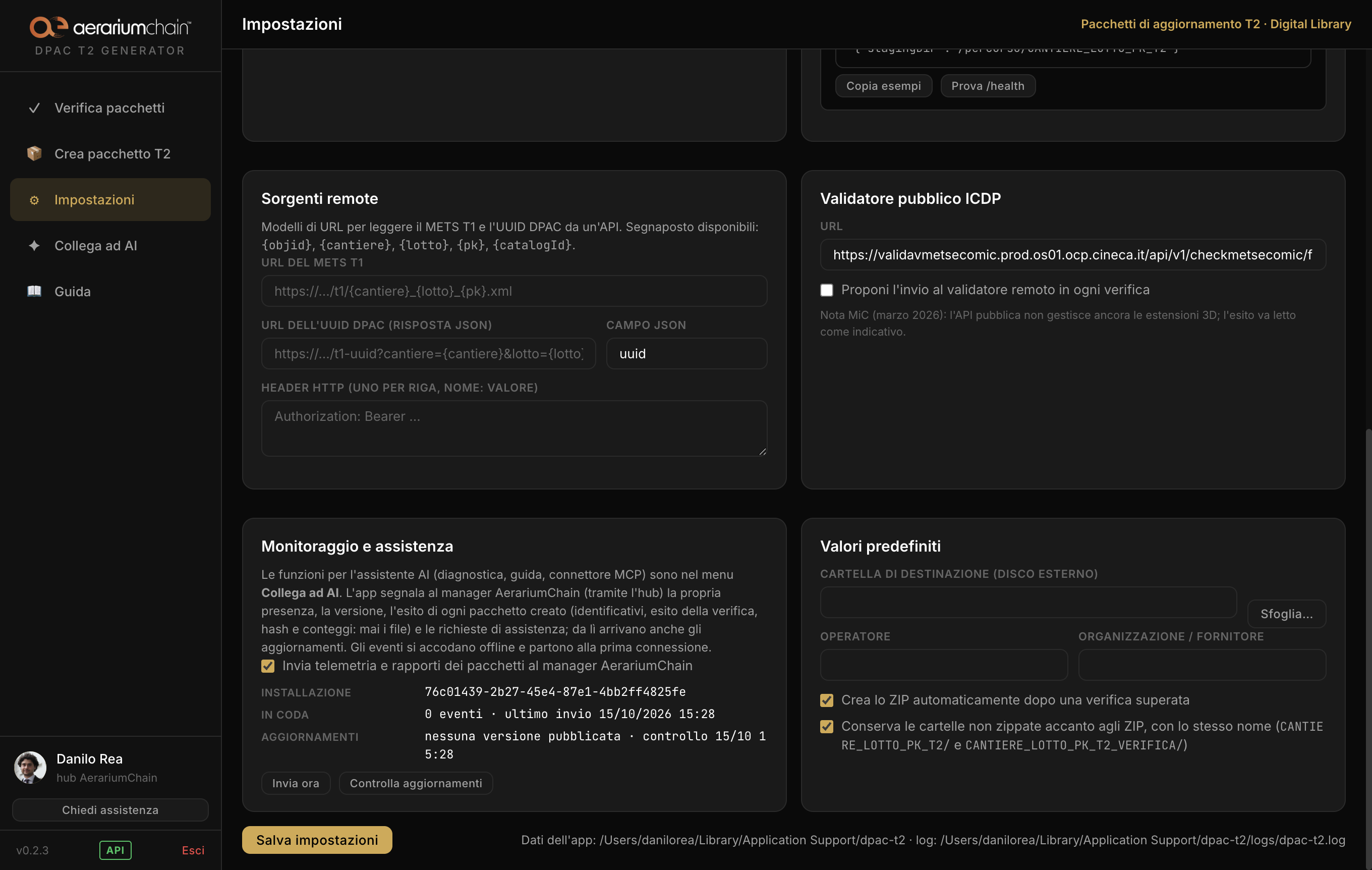Click the AerariumChain logo
The image size is (1372, 870).
(110, 27)
